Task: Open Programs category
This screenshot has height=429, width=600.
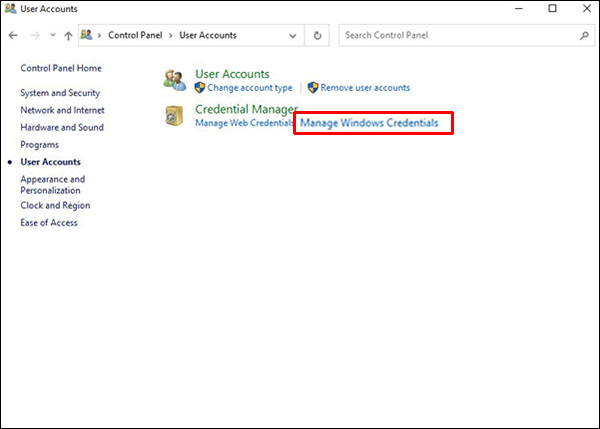Action: pyautogui.click(x=39, y=145)
